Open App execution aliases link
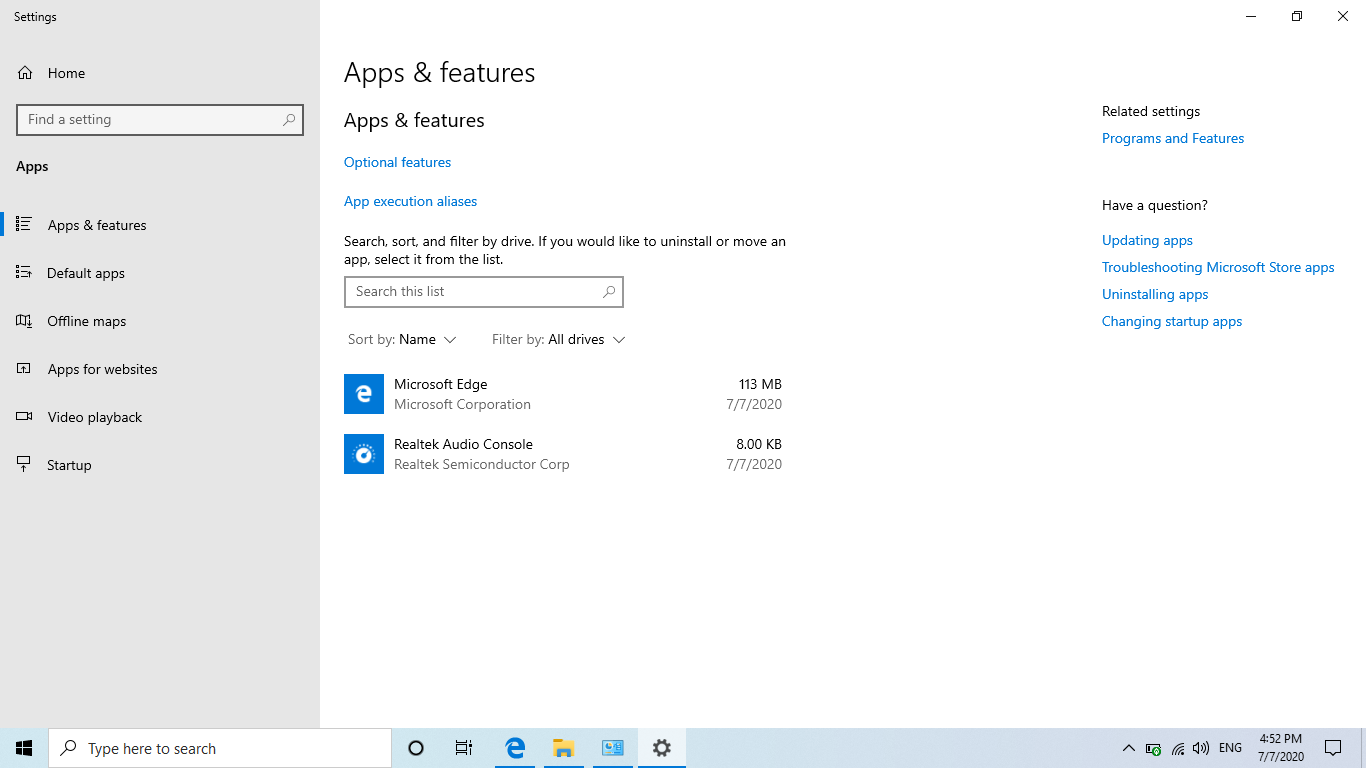 pos(410,201)
